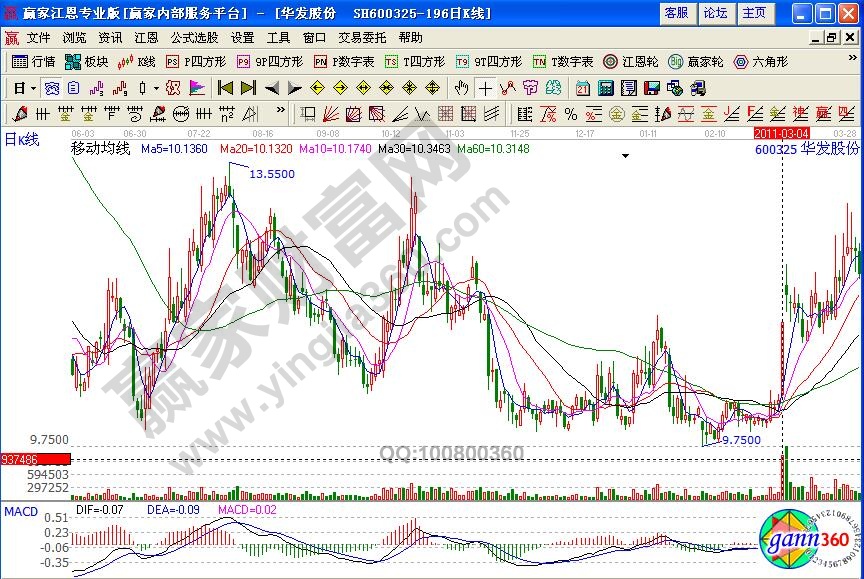864x579 pixels.
Task: Click the magenta flag icon
Action: (x=197, y=88)
